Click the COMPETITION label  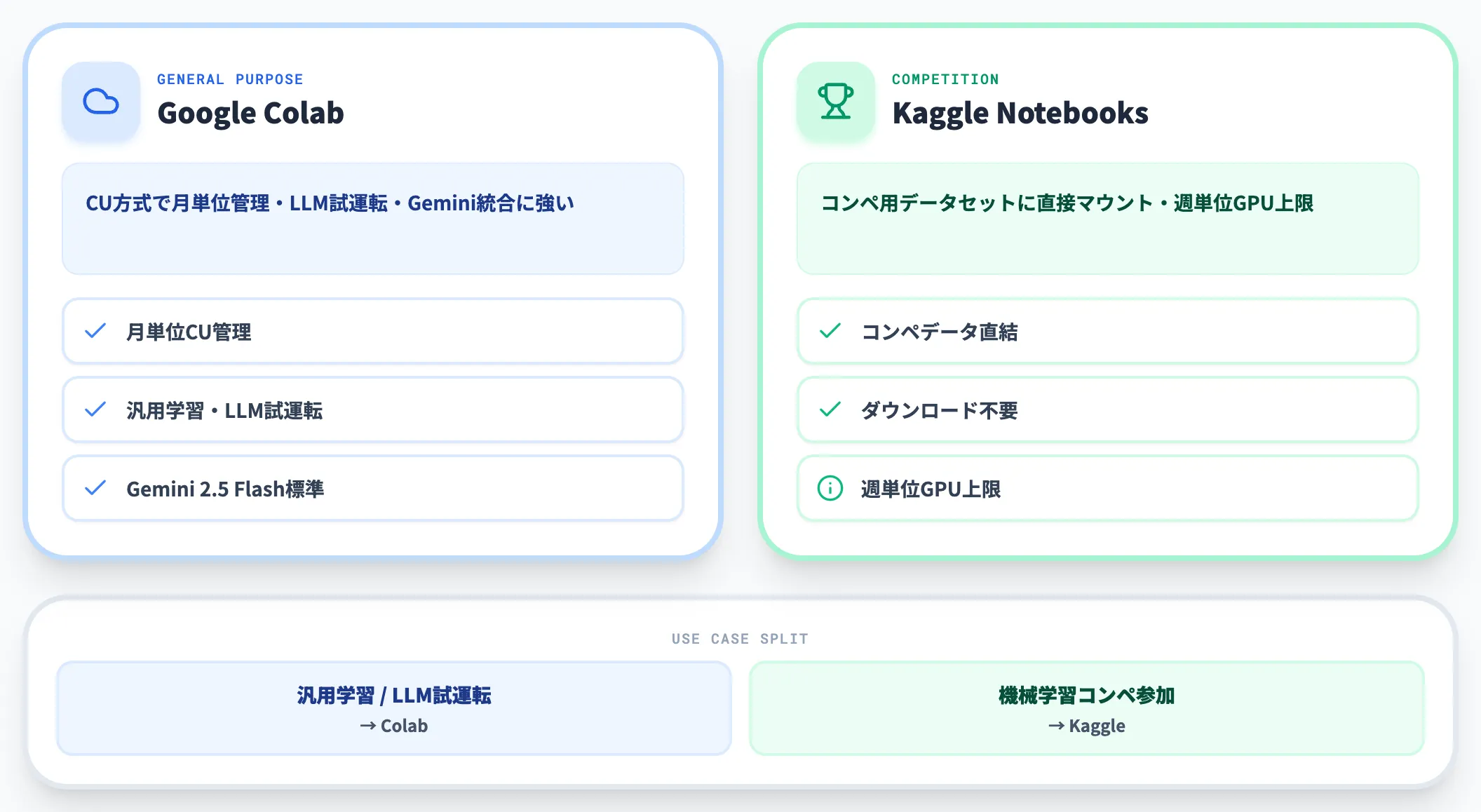[x=945, y=79]
